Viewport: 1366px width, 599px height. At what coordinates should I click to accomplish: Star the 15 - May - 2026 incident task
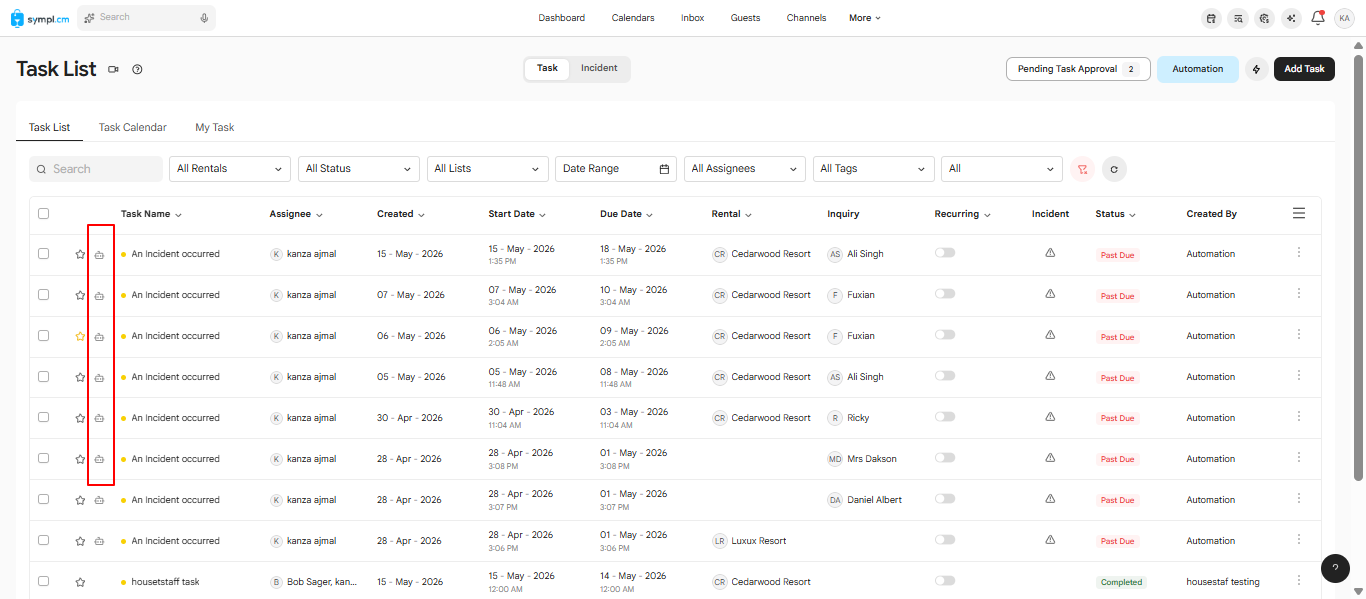click(80, 255)
